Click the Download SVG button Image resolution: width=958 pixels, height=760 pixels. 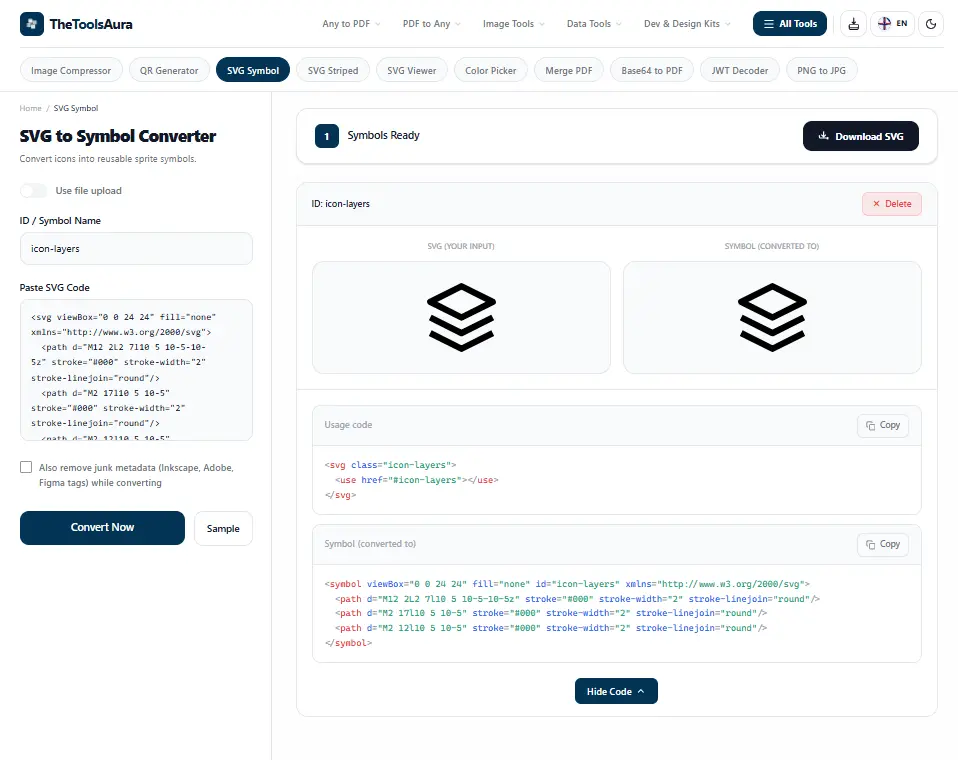click(x=861, y=136)
